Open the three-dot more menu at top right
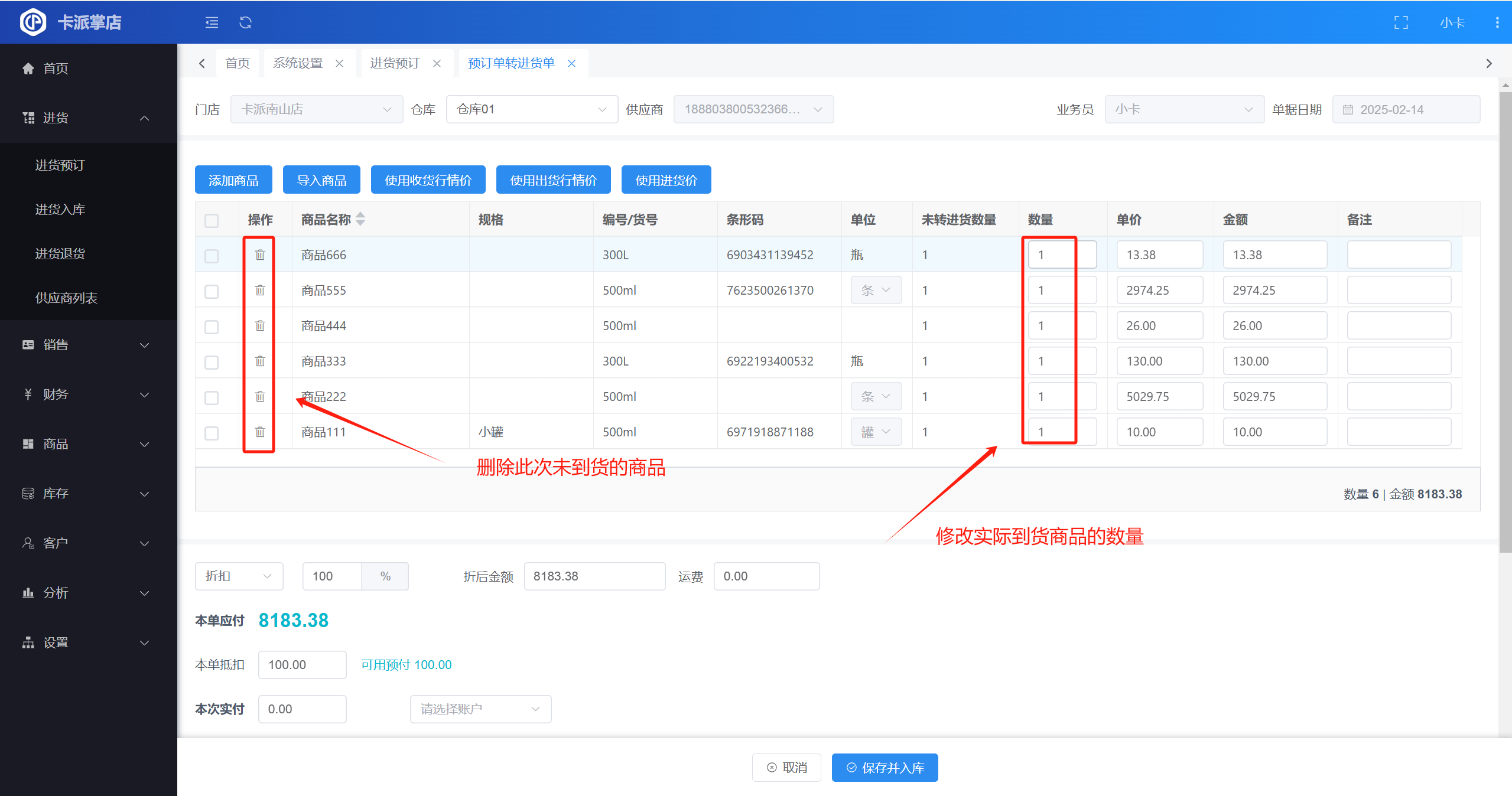The image size is (1512, 796). [x=1497, y=22]
